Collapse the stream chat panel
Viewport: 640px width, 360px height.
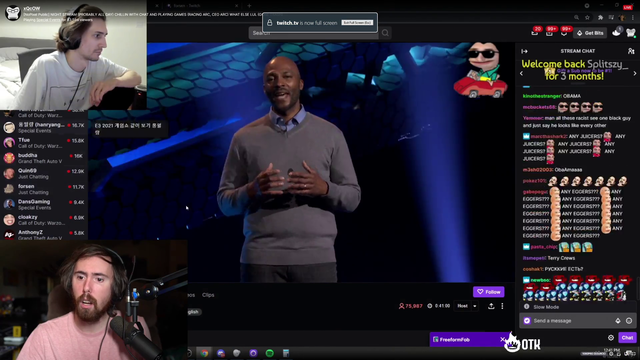click(x=524, y=51)
